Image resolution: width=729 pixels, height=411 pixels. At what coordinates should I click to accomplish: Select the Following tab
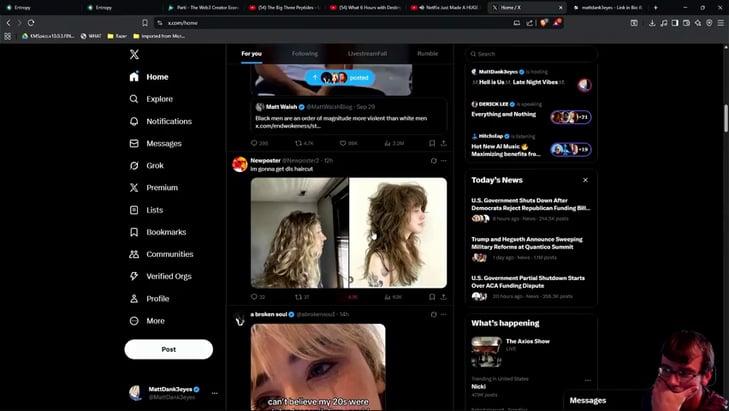(x=305, y=54)
